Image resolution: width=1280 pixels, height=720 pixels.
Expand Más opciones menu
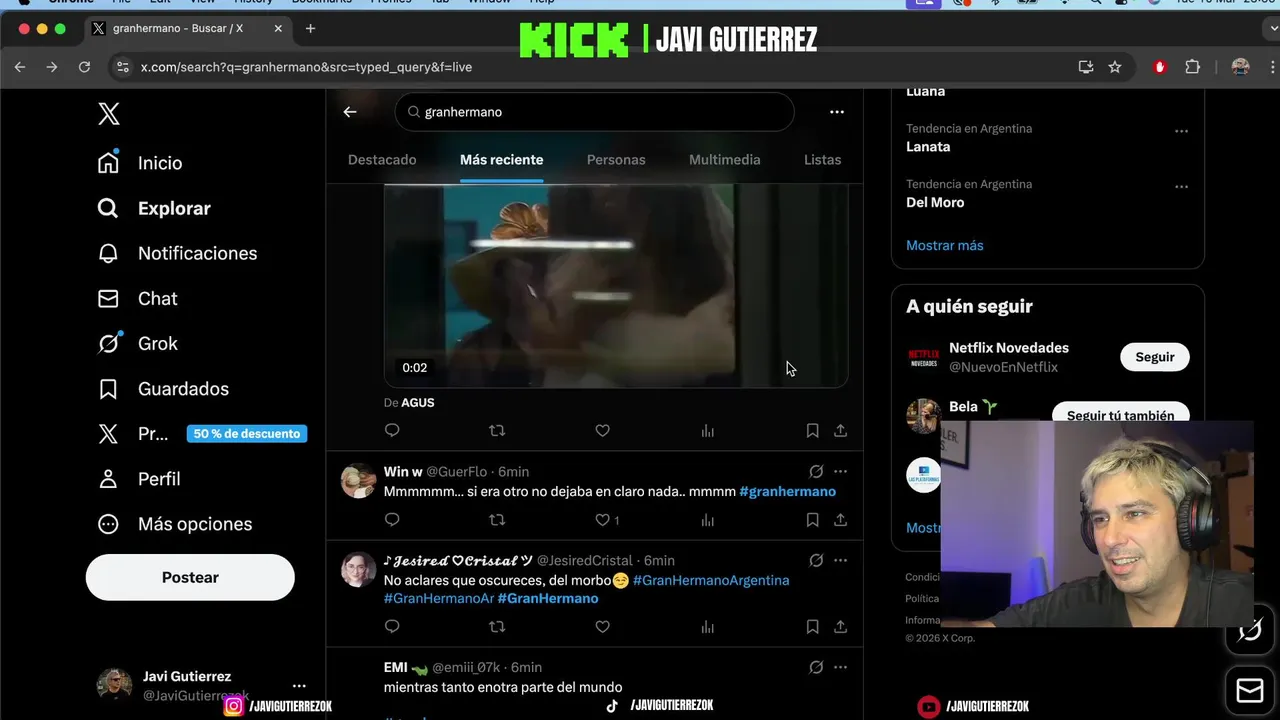(175, 524)
